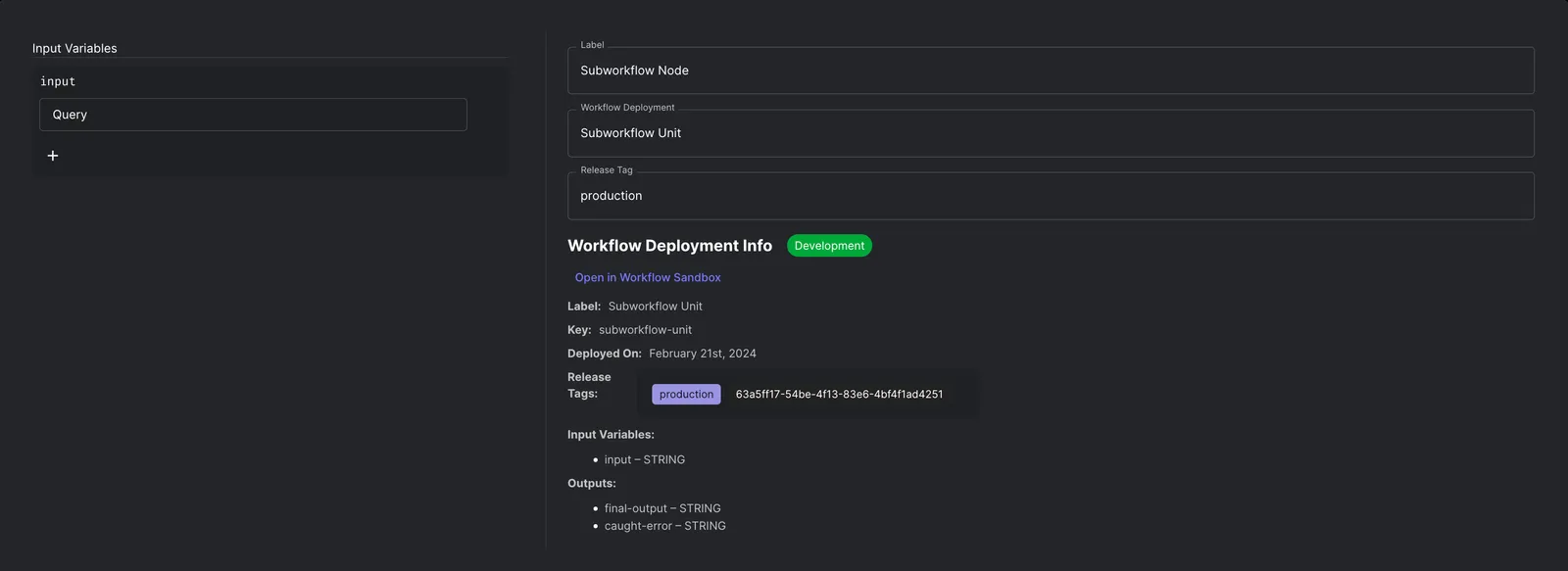
Task: Click key value subworkflow-unit
Action: pyautogui.click(x=645, y=330)
